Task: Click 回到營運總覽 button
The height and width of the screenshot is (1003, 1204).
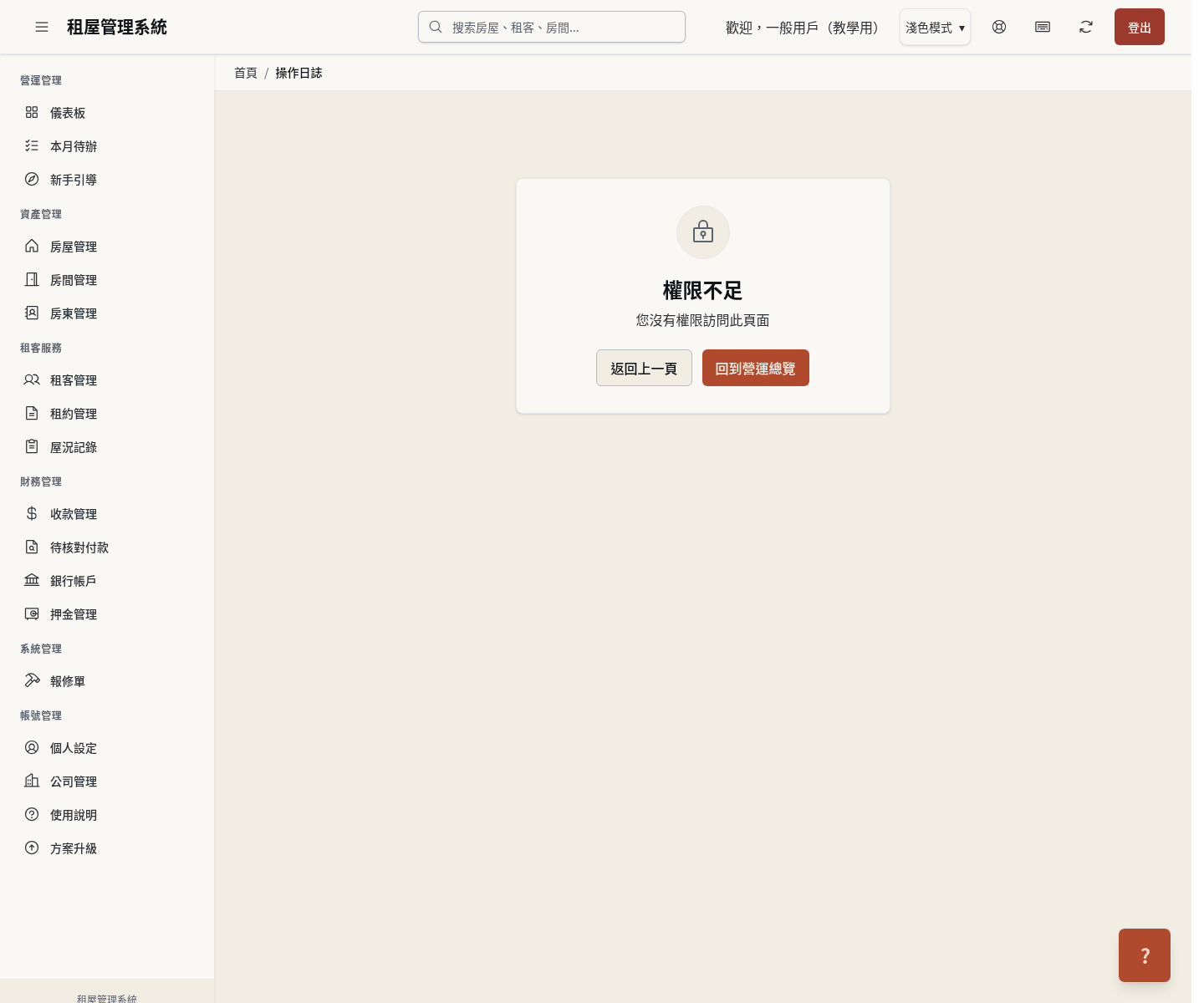Action: pos(756,368)
